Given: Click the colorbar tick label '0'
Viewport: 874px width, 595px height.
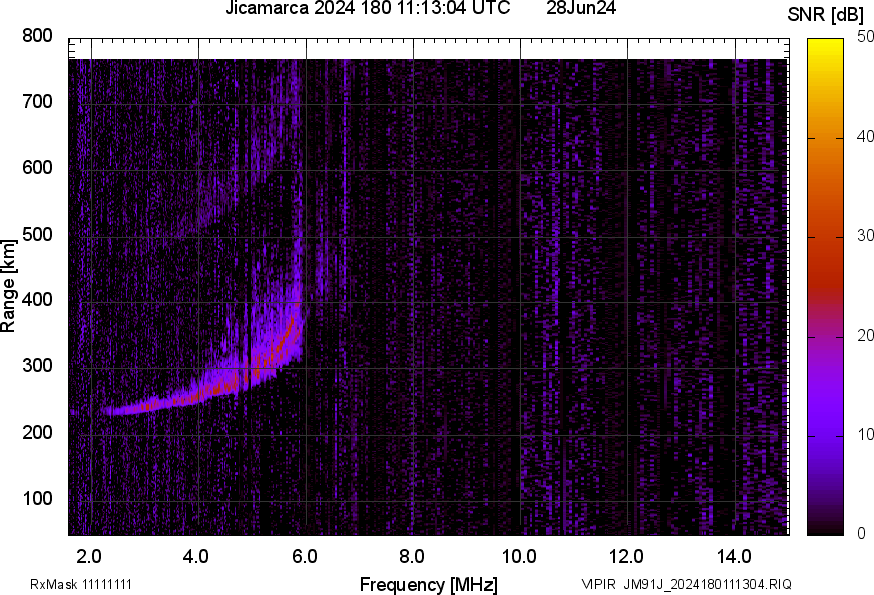Looking at the screenshot, I should pyautogui.click(x=861, y=534).
